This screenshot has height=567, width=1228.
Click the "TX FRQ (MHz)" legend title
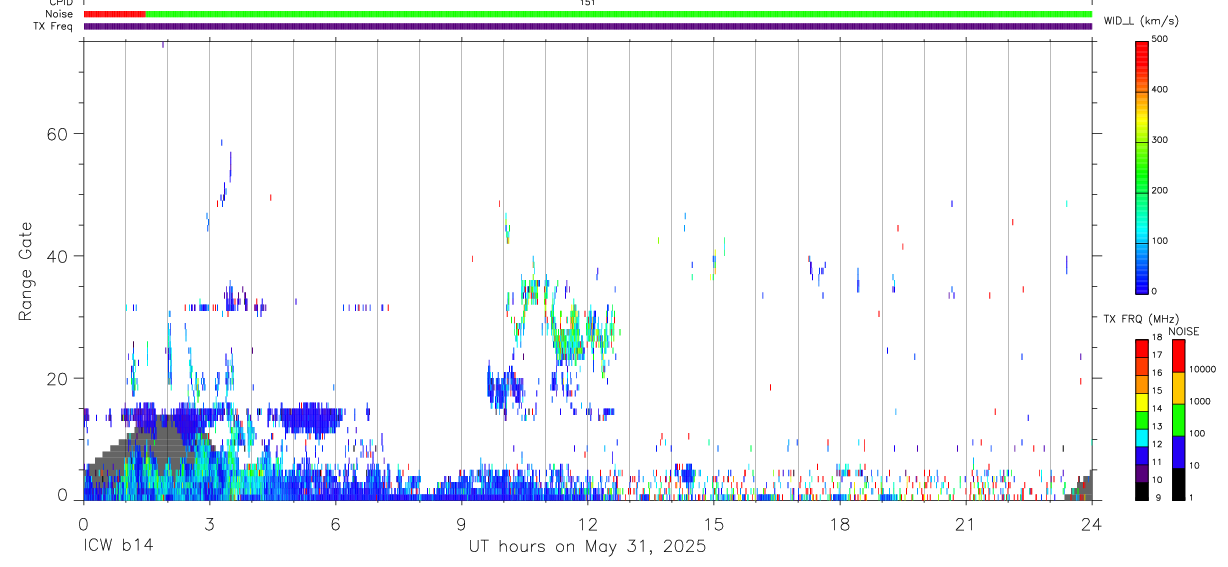pos(1140,319)
